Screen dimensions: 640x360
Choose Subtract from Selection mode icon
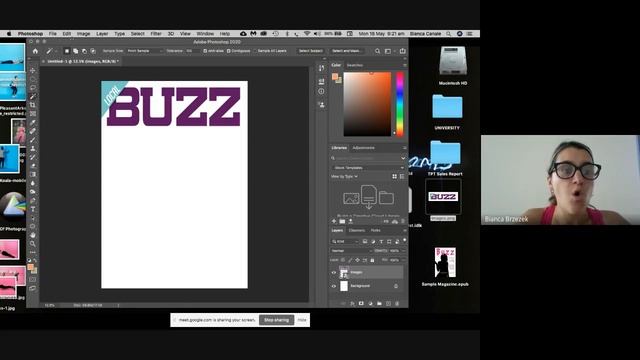pyautogui.click(x=84, y=51)
